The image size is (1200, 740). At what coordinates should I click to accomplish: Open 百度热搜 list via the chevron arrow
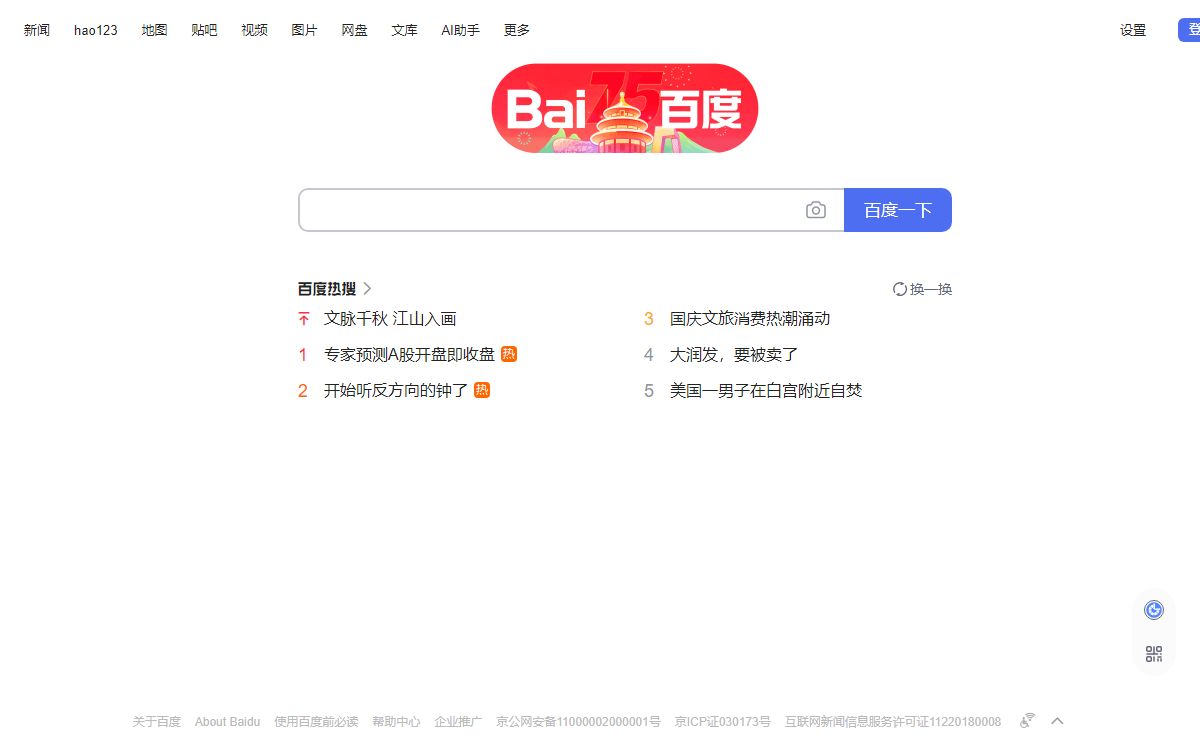pos(367,289)
